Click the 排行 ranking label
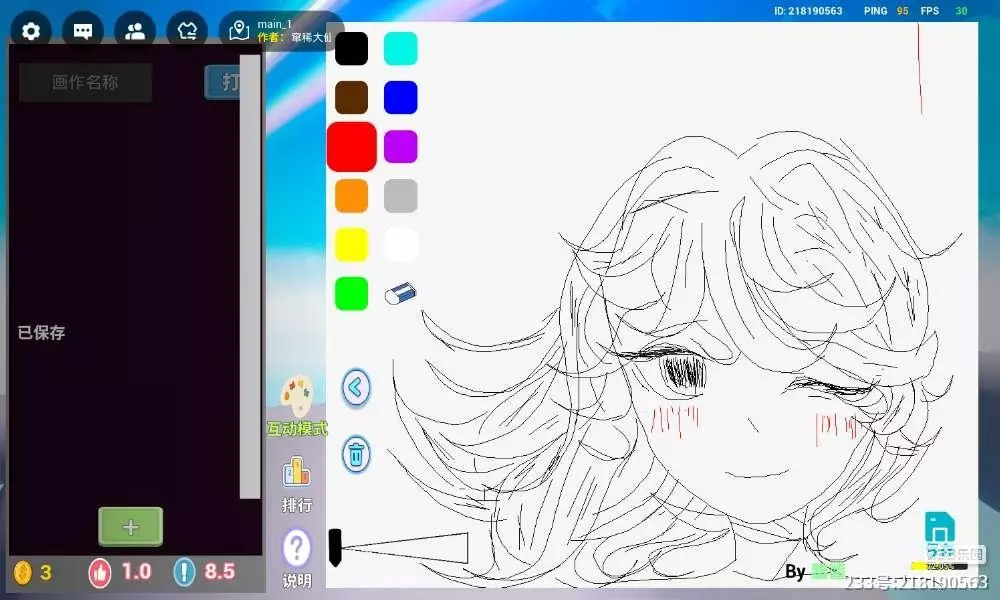The width and height of the screenshot is (1000, 600). [297, 505]
